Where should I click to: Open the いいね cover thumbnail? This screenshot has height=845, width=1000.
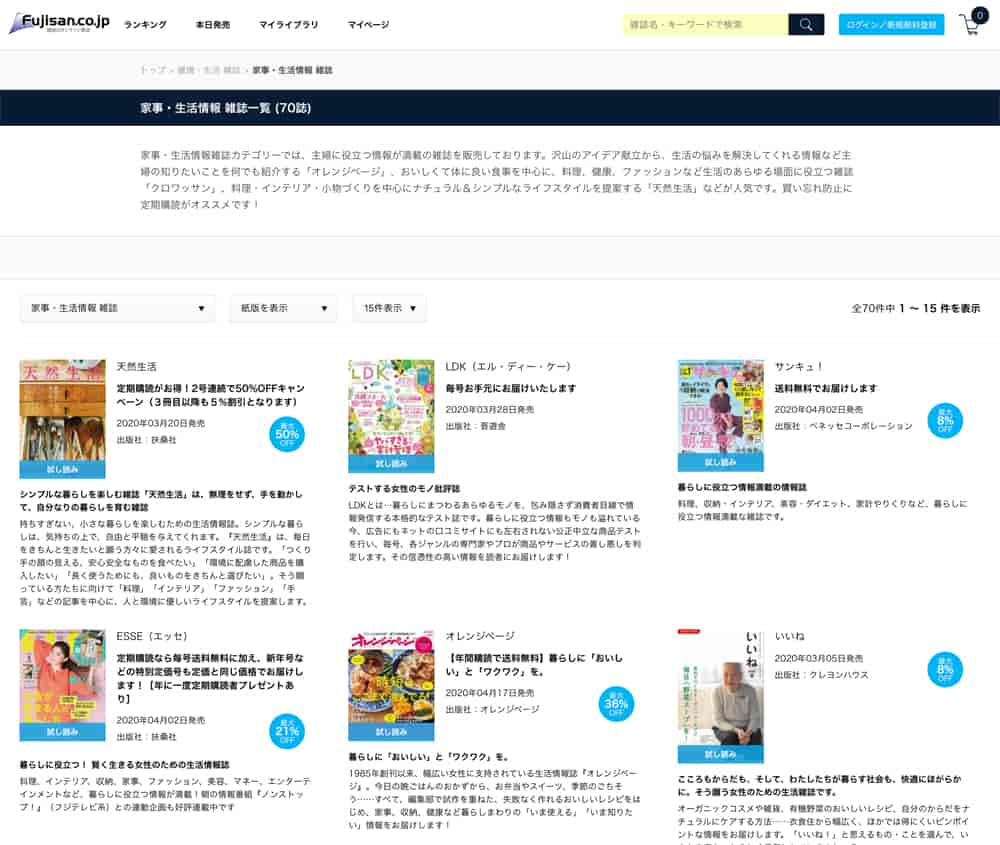tap(720, 687)
